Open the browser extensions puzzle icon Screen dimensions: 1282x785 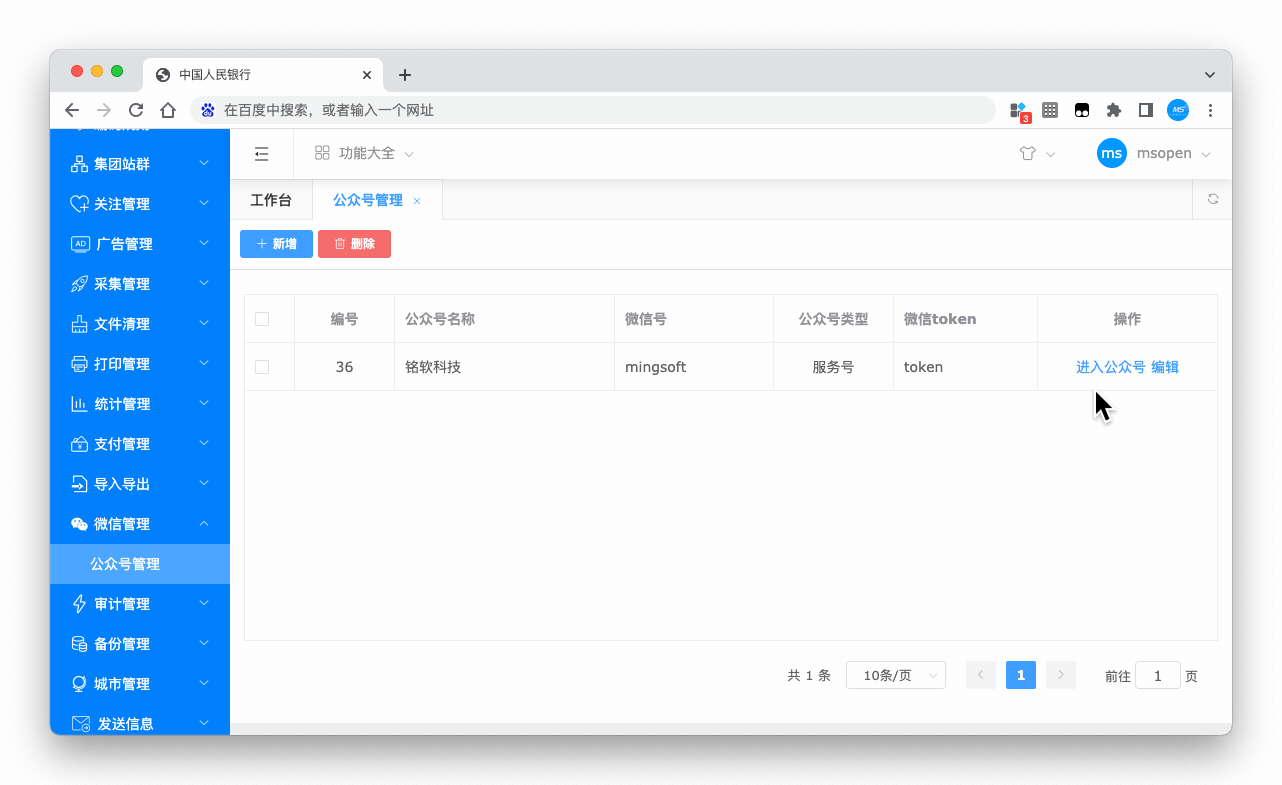point(1113,110)
